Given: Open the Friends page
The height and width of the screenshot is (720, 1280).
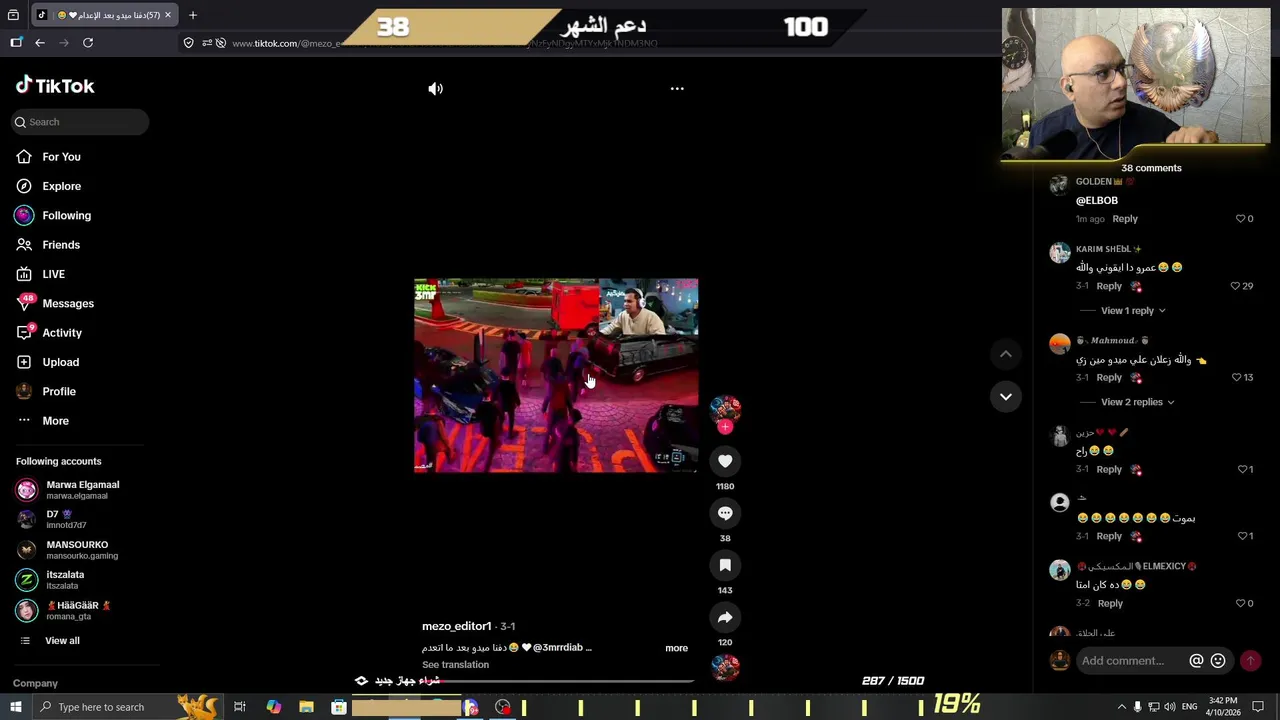Looking at the screenshot, I should tap(61, 245).
